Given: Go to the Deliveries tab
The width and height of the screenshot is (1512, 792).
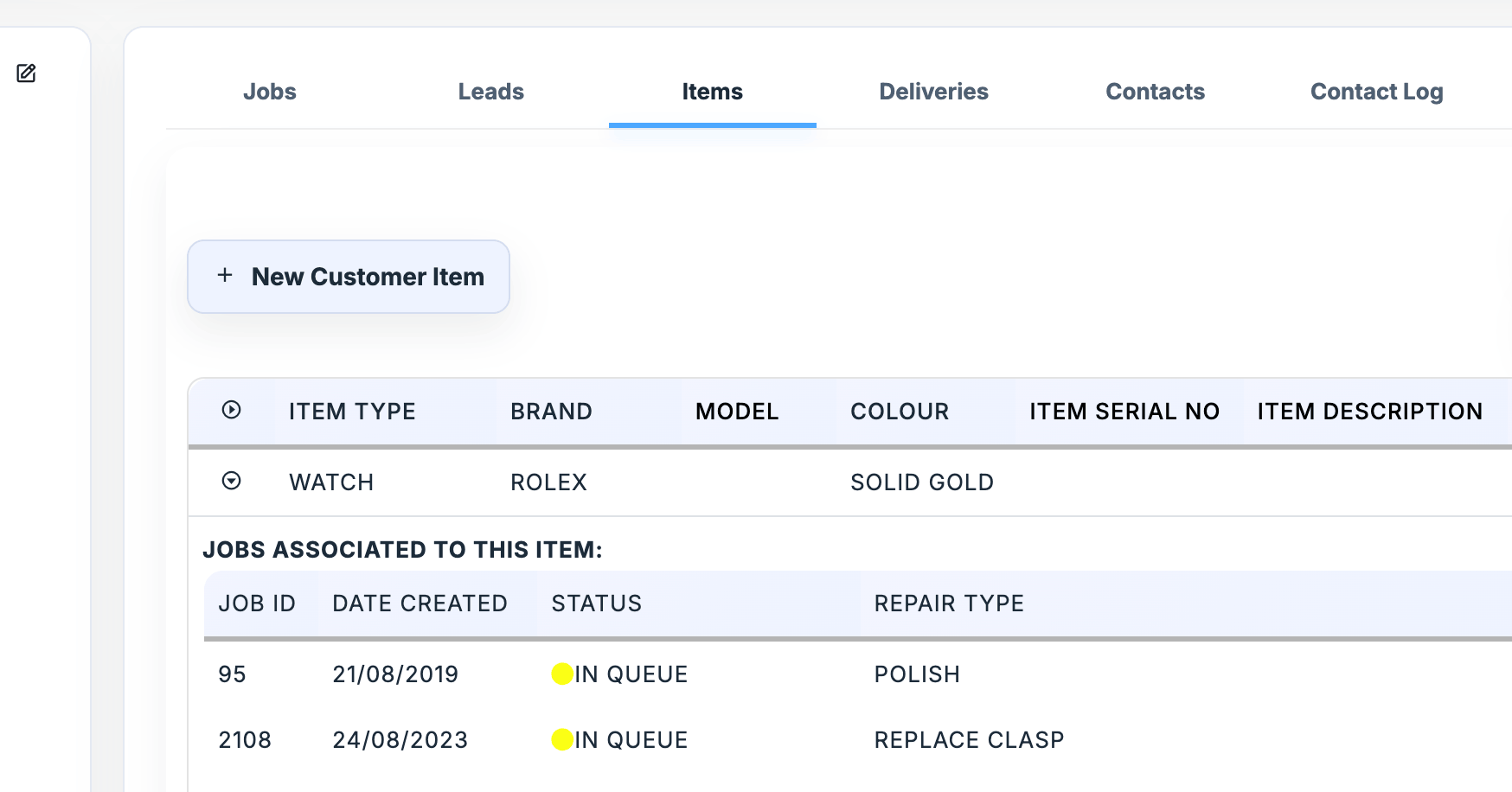Looking at the screenshot, I should pyautogui.click(x=933, y=92).
